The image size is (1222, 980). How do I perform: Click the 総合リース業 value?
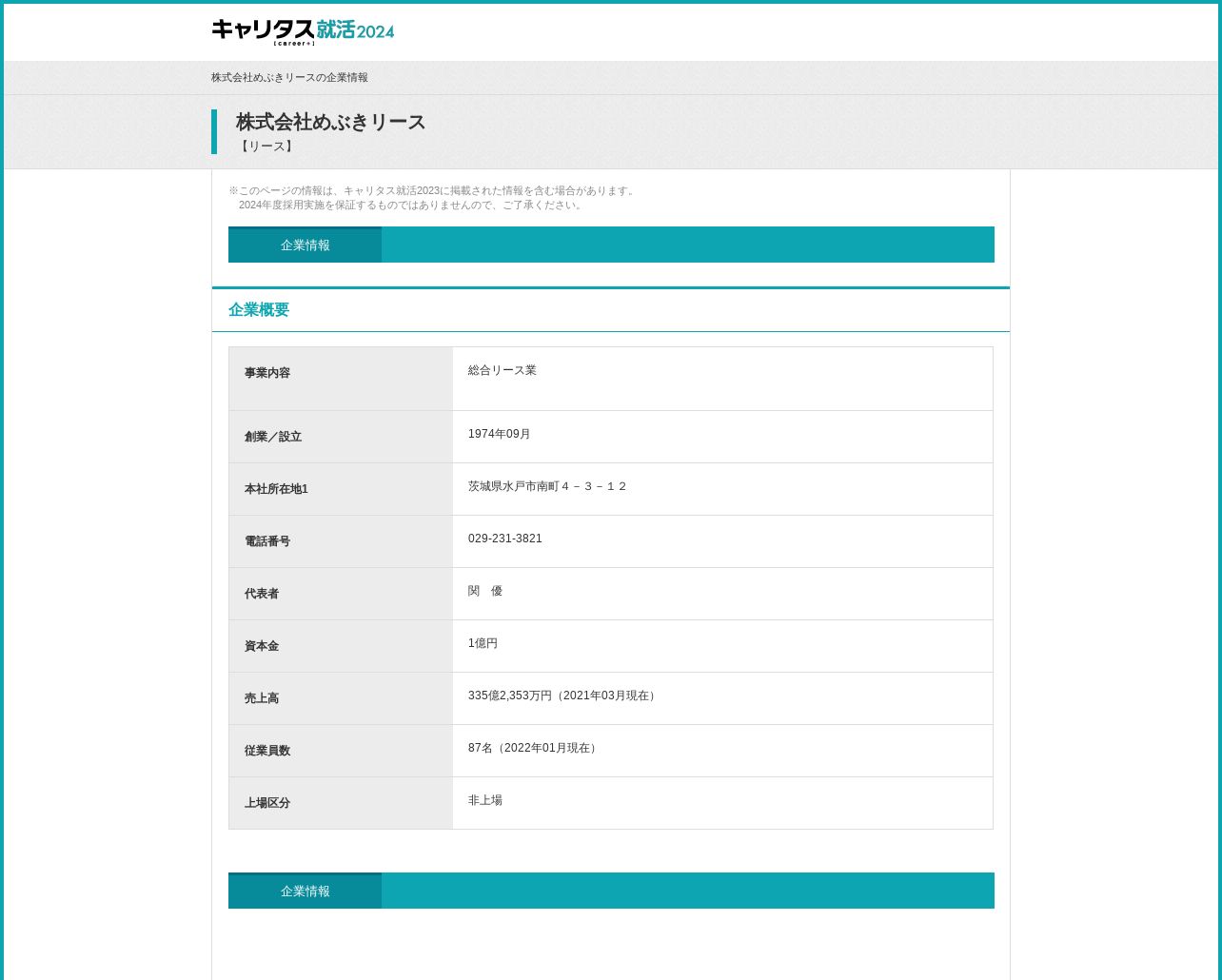[x=503, y=370]
